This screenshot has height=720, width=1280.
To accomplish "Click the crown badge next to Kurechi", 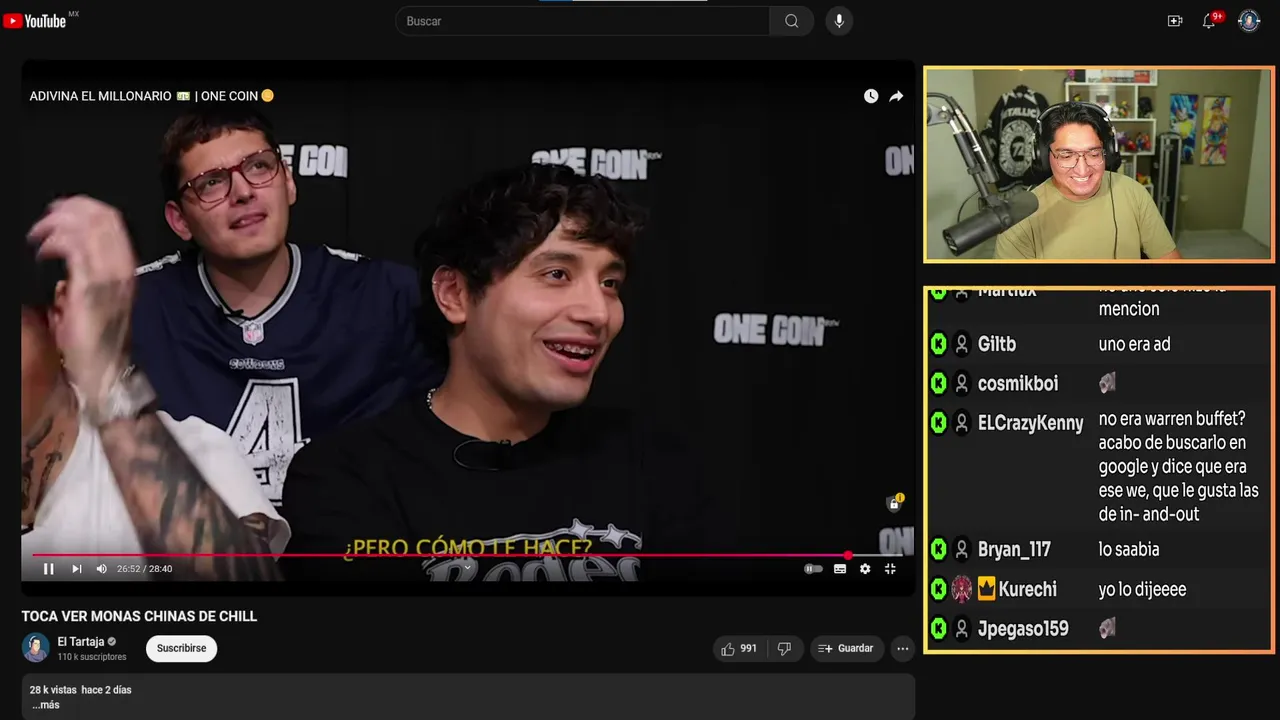I will click(986, 589).
